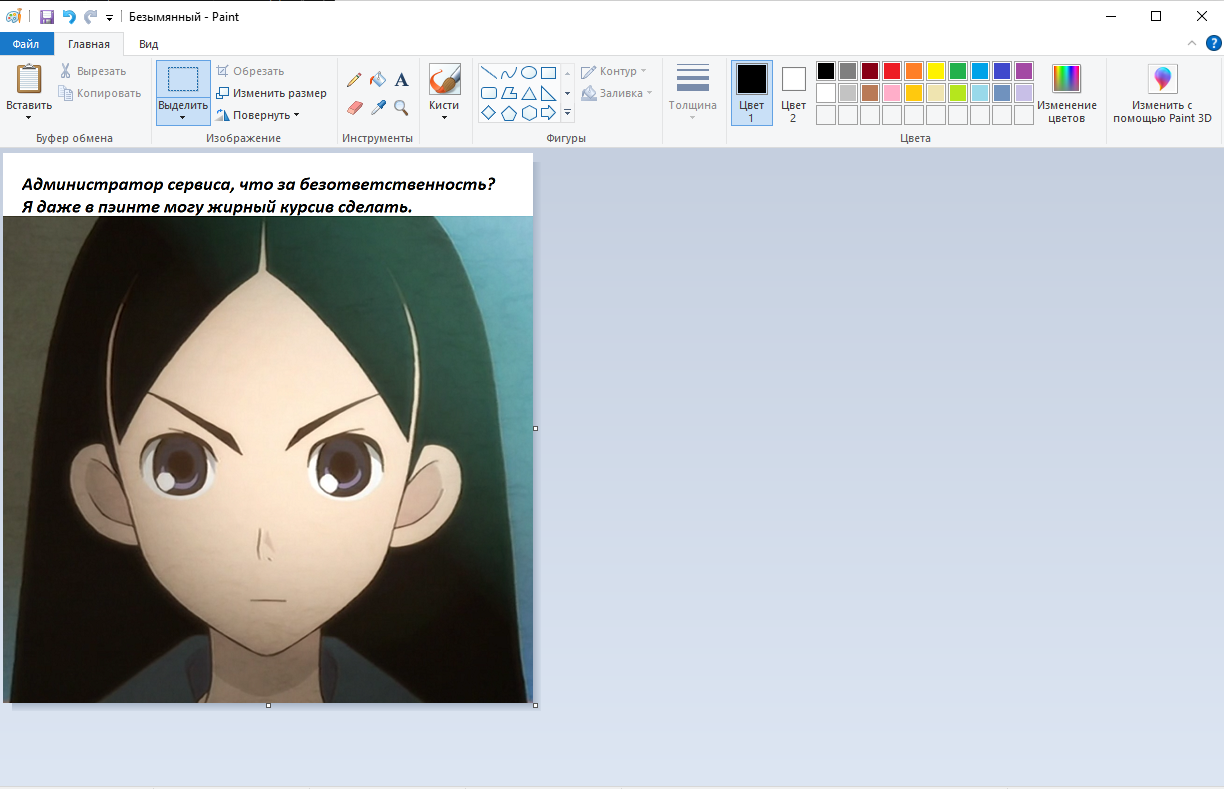Open Изменение цветов color editor
1224x789 pixels.
(x=1067, y=92)
